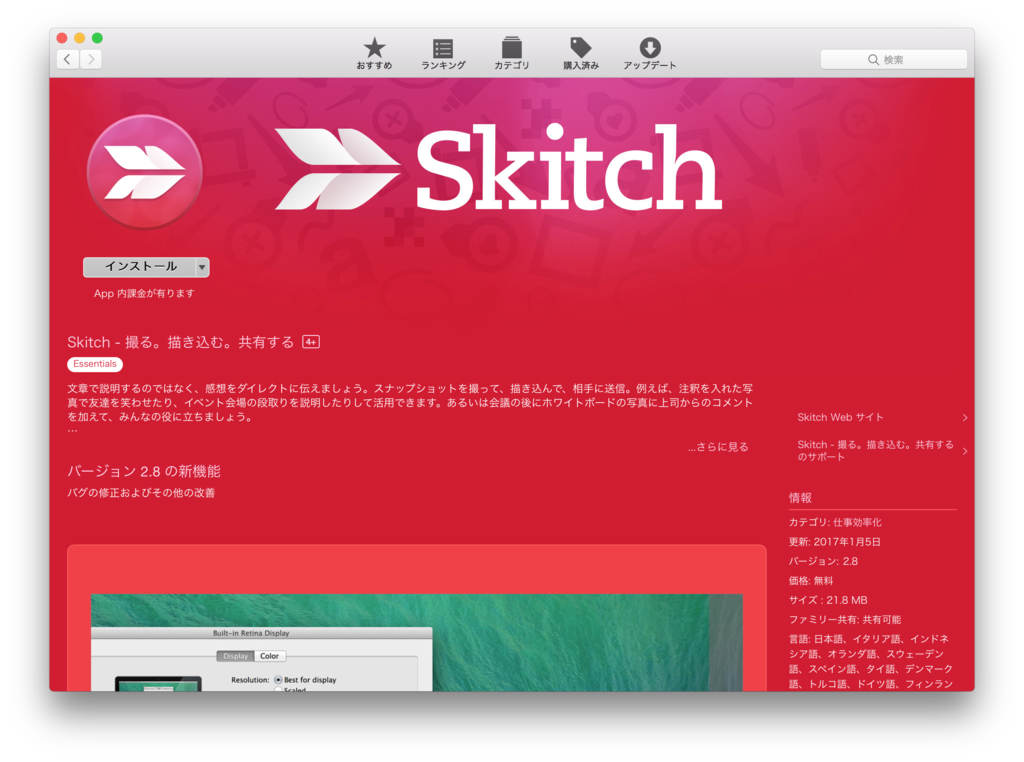Click chevron next to Skitch サポート link
Screen dimensions: 1024x762
coord(965,451)
